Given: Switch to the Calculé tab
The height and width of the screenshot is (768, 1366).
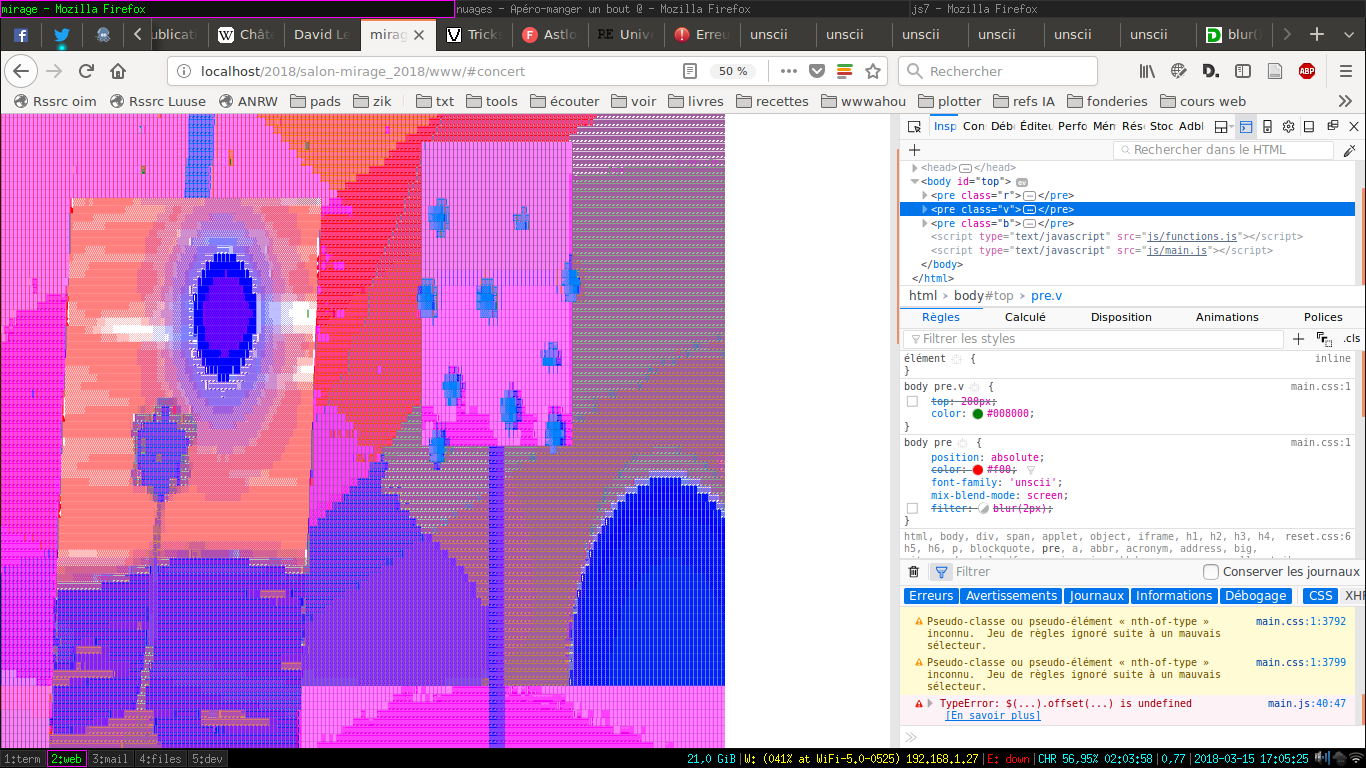Looking at the screenshot, I should (1025, 317).
